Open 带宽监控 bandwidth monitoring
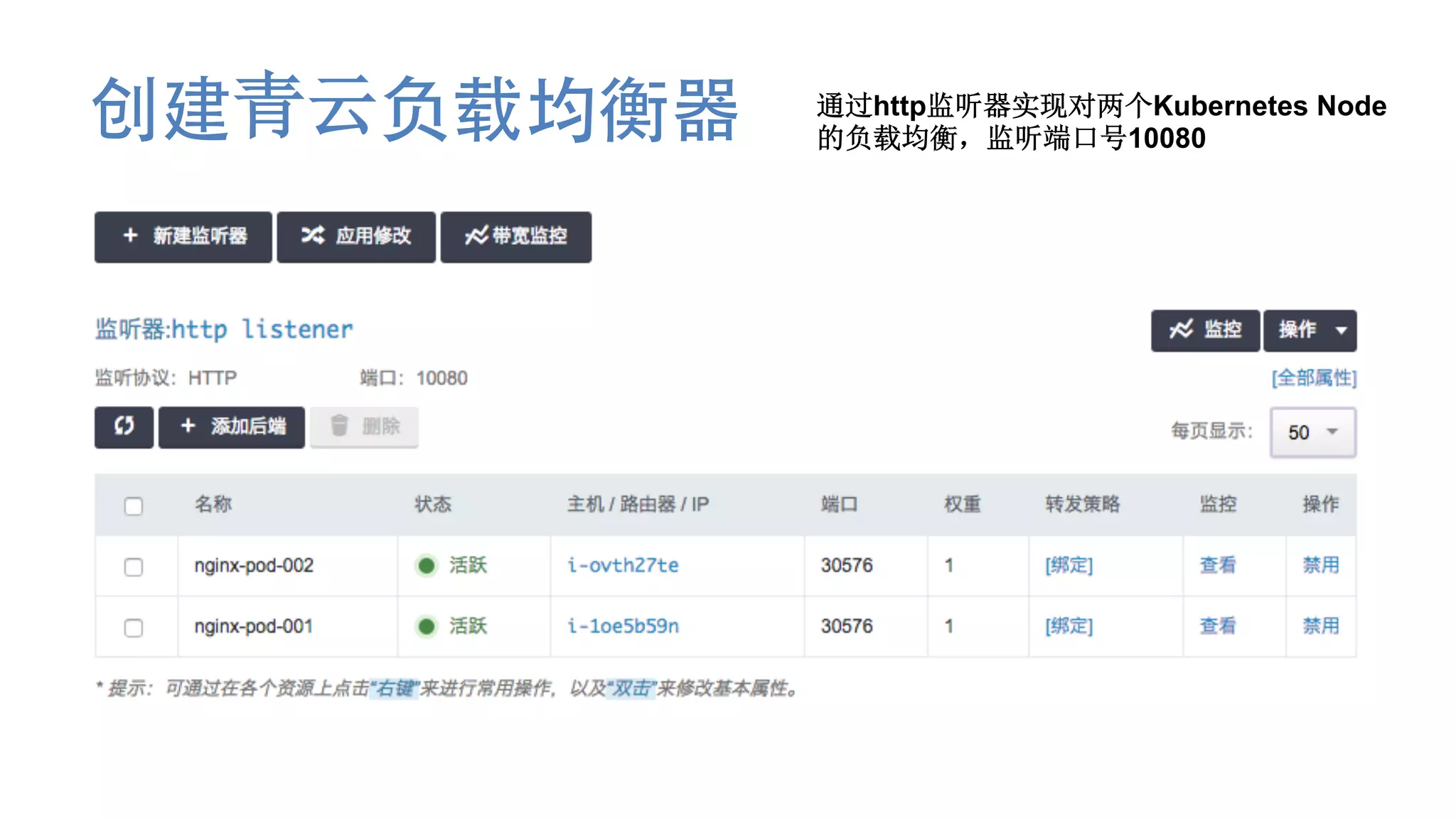 pyautogui.click(x=516, y=237)
